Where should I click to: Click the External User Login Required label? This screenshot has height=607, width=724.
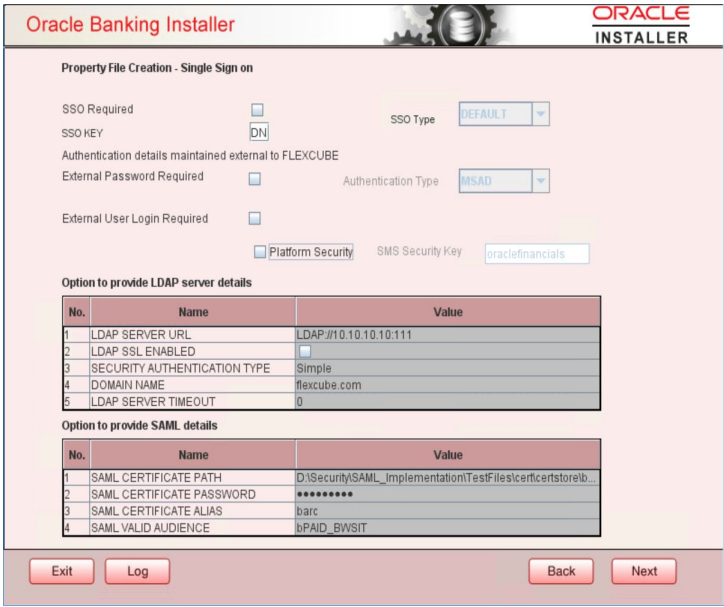coord(135,218)
